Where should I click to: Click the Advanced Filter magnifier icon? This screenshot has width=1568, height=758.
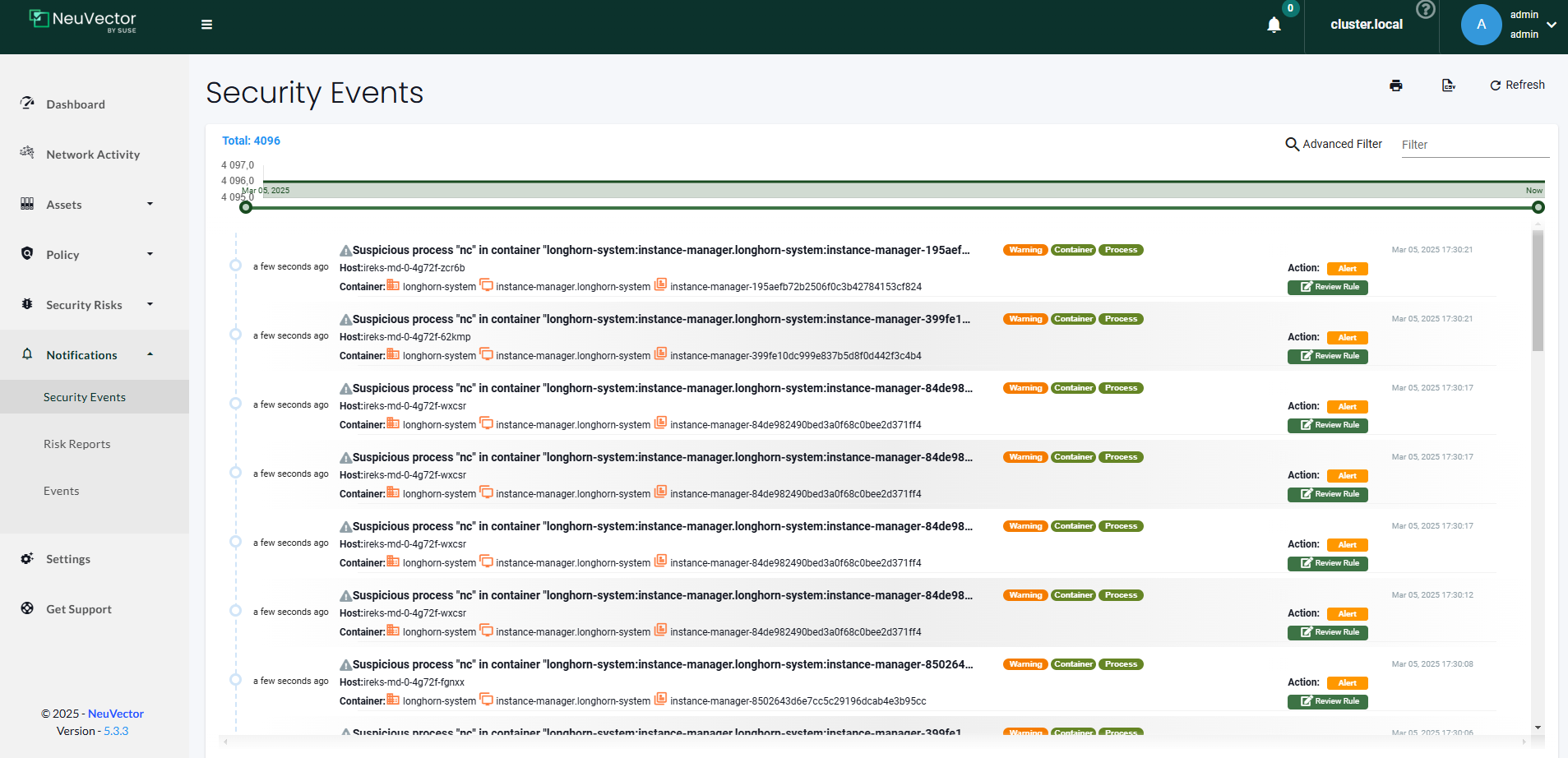click(x=1292, y=145)
